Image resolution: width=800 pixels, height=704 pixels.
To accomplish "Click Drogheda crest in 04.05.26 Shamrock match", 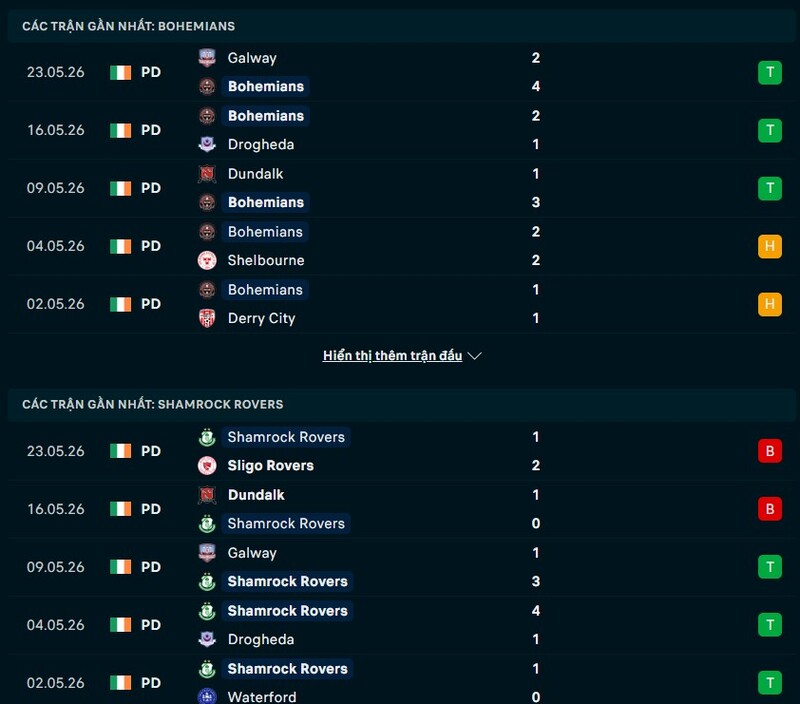I will (207, 639).
